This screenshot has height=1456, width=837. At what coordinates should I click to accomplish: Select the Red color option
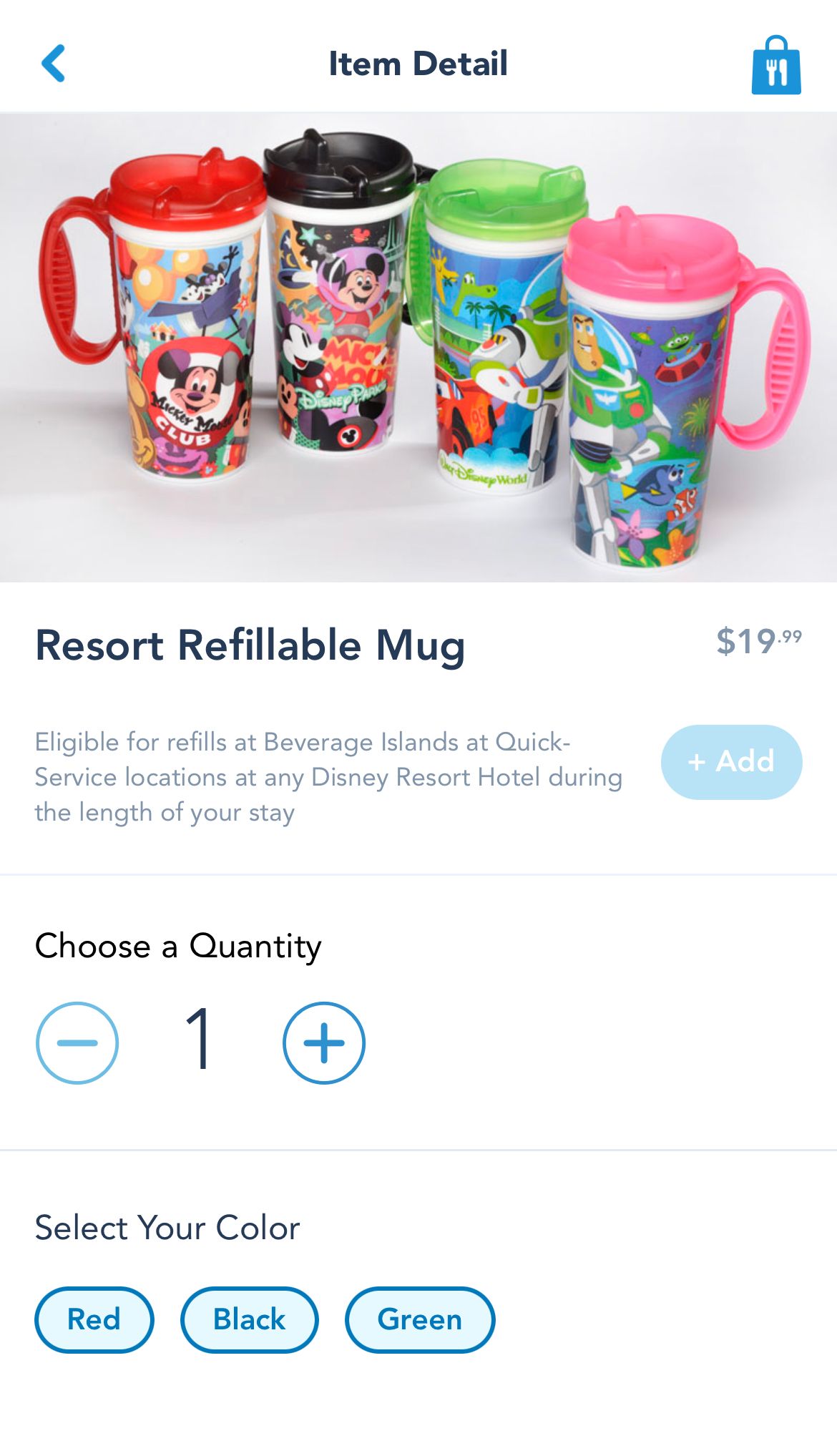[x=94, y=1319]
